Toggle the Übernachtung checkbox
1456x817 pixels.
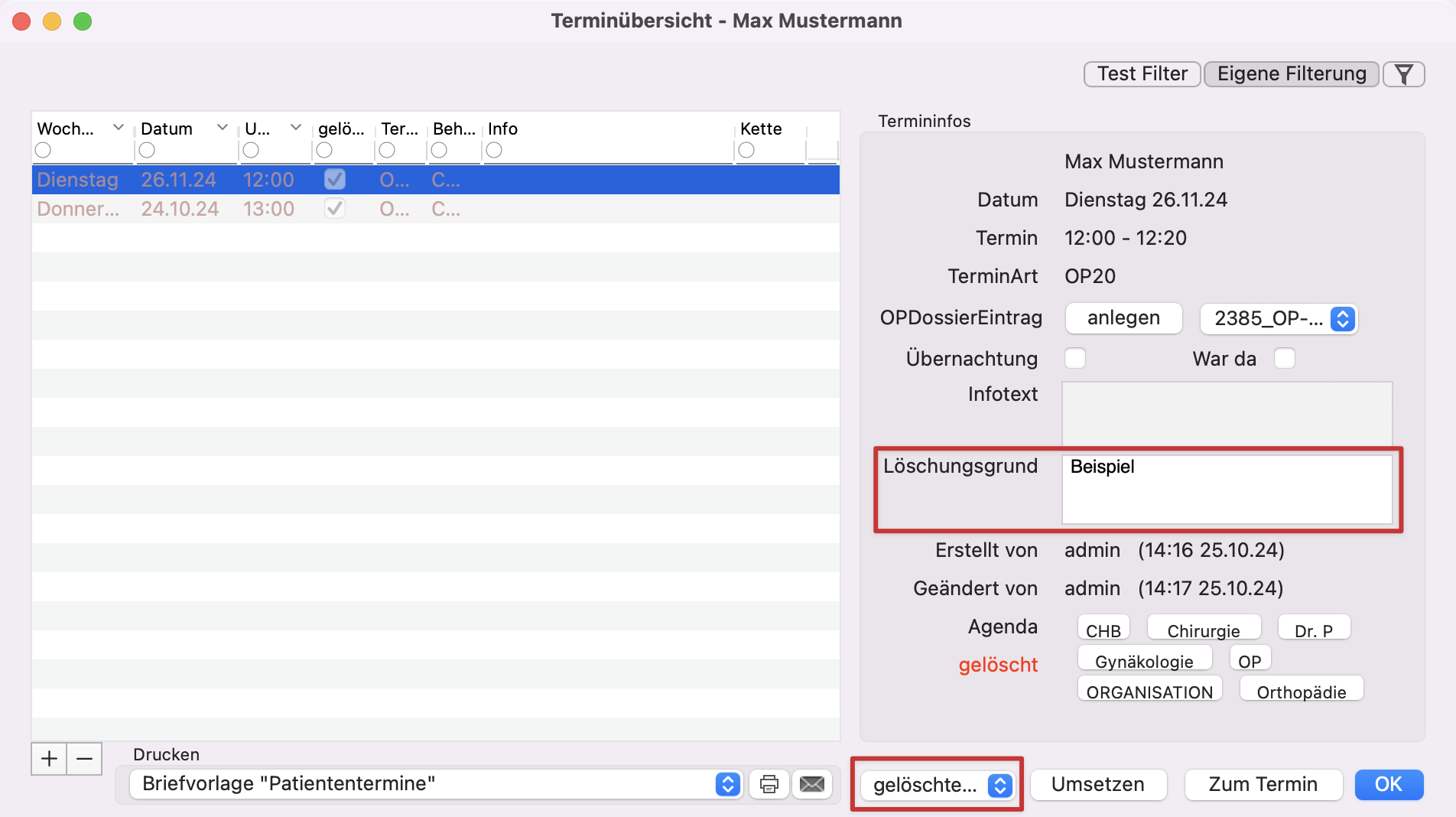pyautogui.click(x=1075, y=358)
